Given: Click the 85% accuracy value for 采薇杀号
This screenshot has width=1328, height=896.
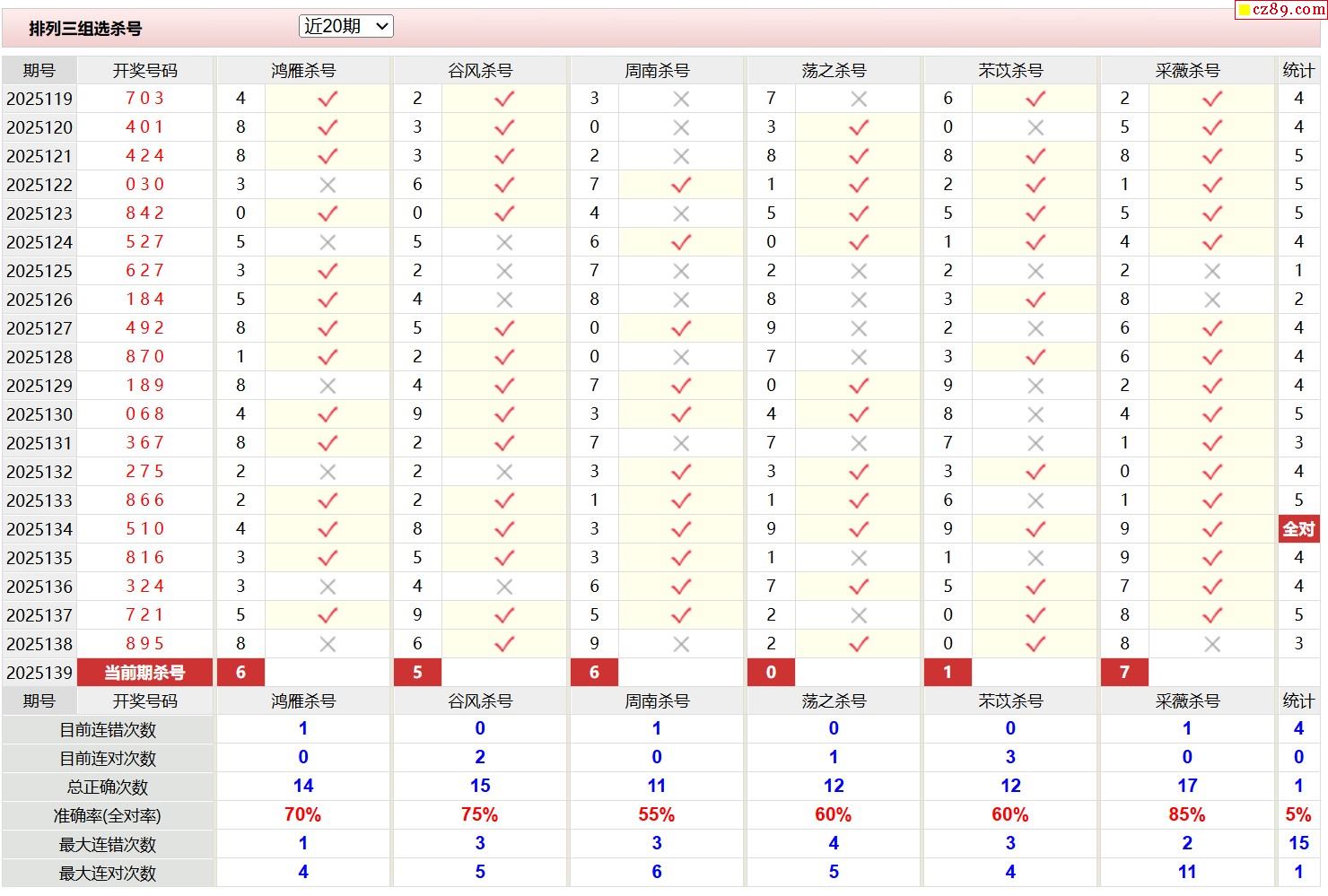Looking at the screenshot, I should (x=1187, y=815).
